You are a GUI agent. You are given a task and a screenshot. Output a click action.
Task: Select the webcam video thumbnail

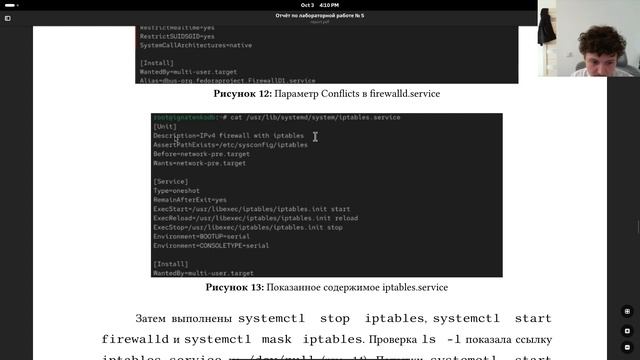click(x=589, y=38)
